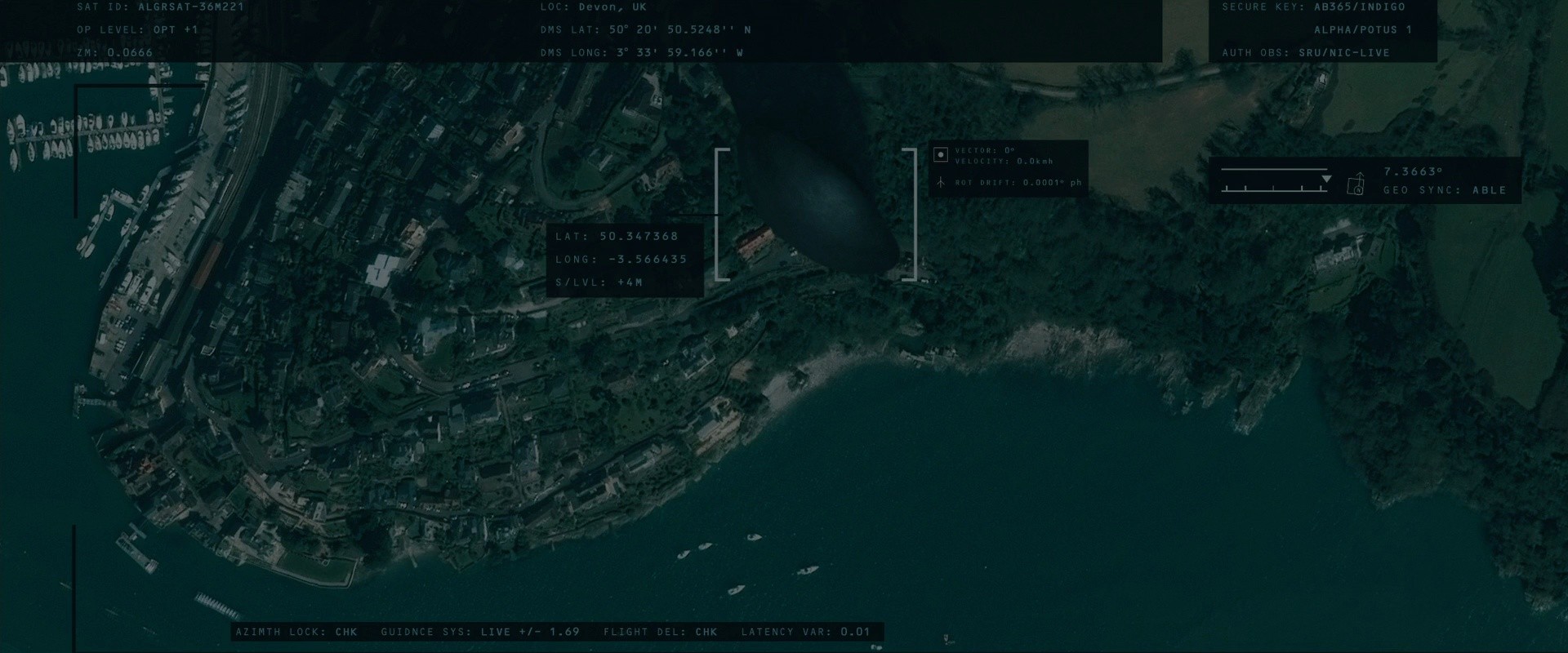Click the LONG: -3.566435 target readout
The width and height of the screenshot is (1568, 653).
point(621,259)
